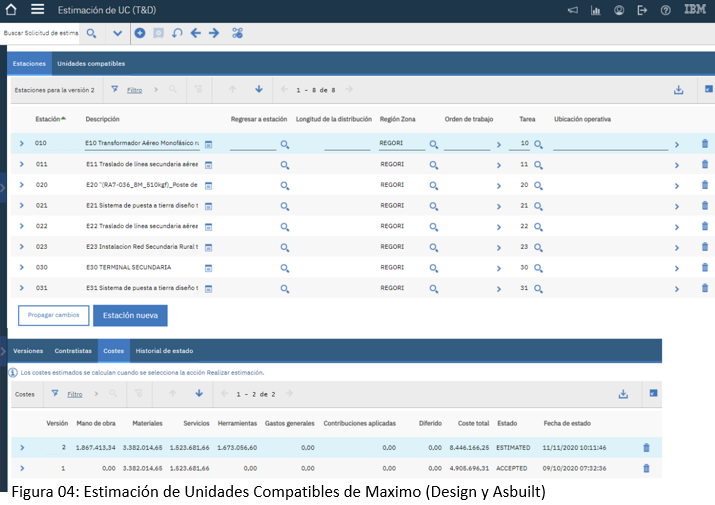Expand cost row version 1
The image size is (715, 505).
pyautogui.click(x=22, y=469)
